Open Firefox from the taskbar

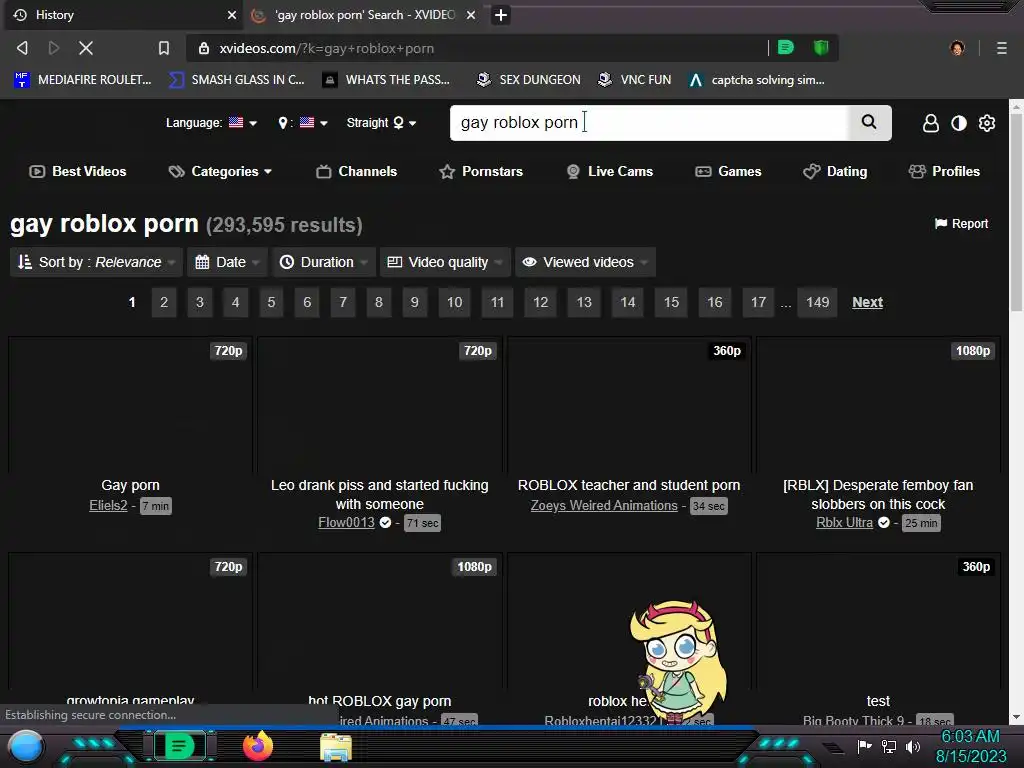pos(258,746)
